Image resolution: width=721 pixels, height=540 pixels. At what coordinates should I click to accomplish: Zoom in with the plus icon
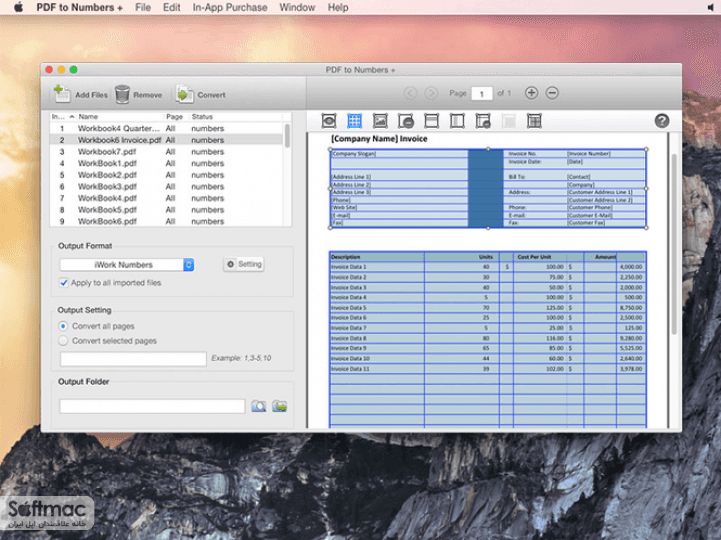click(531, 93)
